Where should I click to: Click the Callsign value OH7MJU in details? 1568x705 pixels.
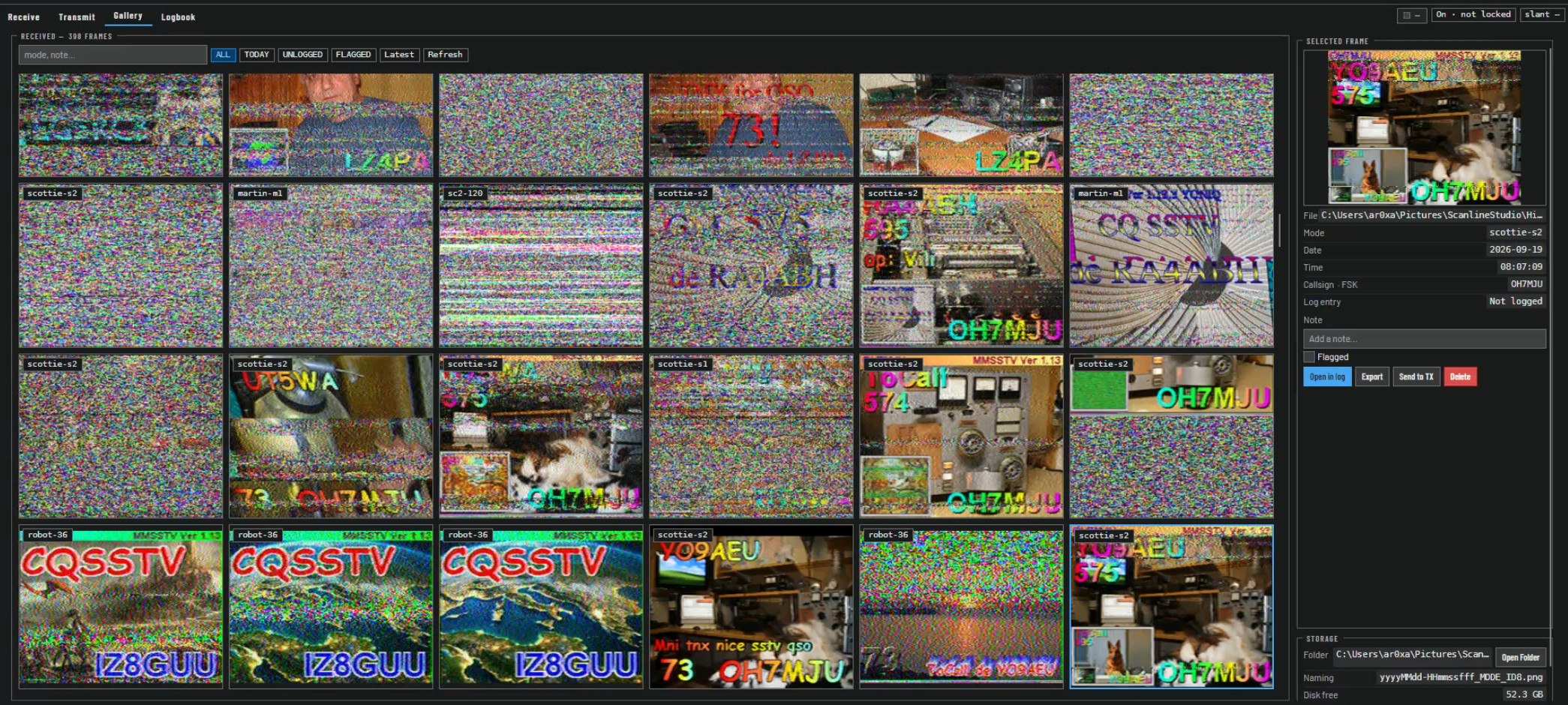coord(1526,284)
